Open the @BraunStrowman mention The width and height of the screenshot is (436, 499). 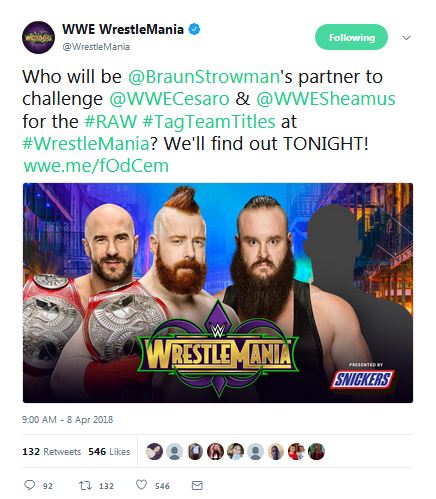204,77
